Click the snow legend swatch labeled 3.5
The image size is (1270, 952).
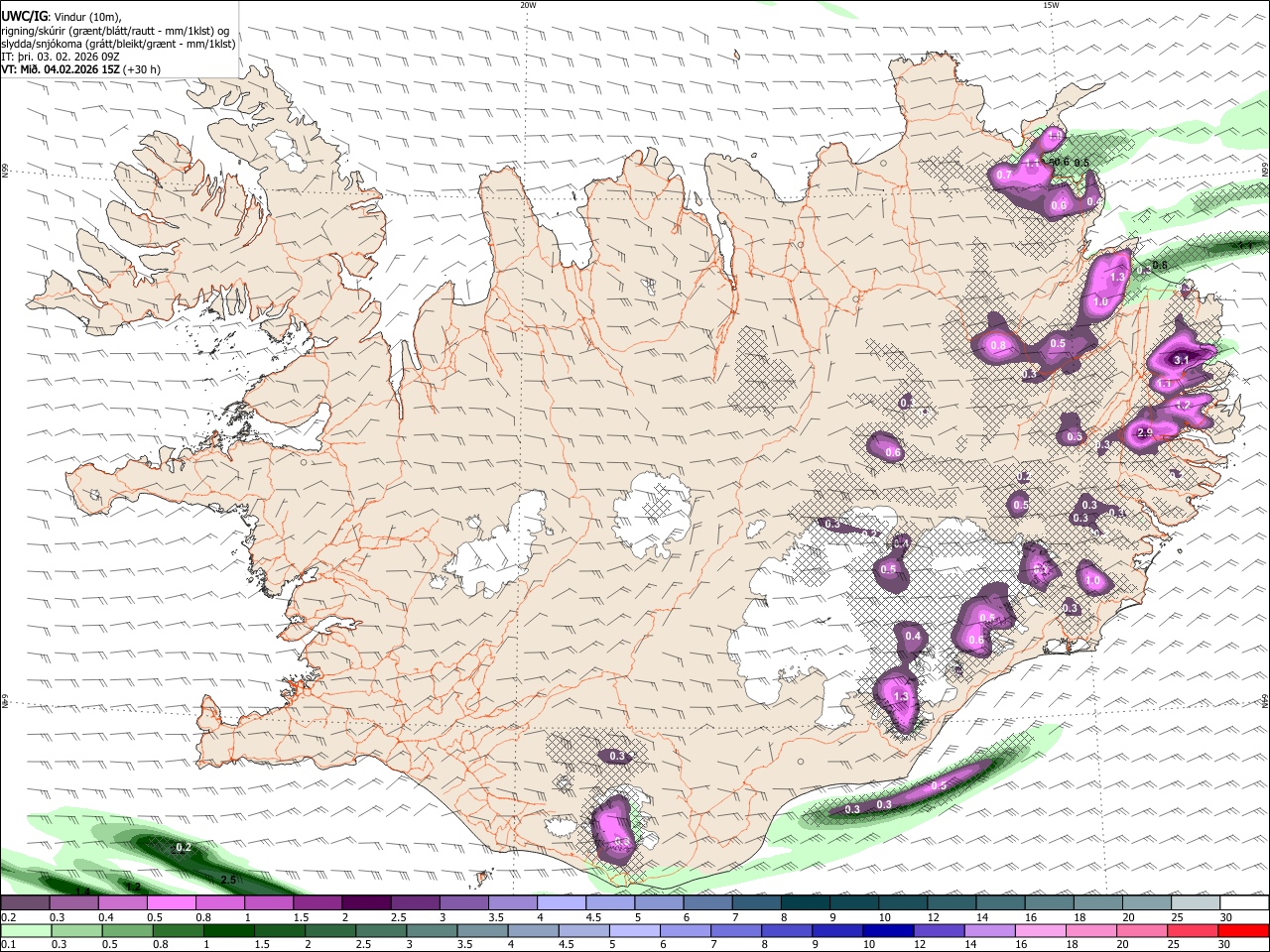[512, 903]
